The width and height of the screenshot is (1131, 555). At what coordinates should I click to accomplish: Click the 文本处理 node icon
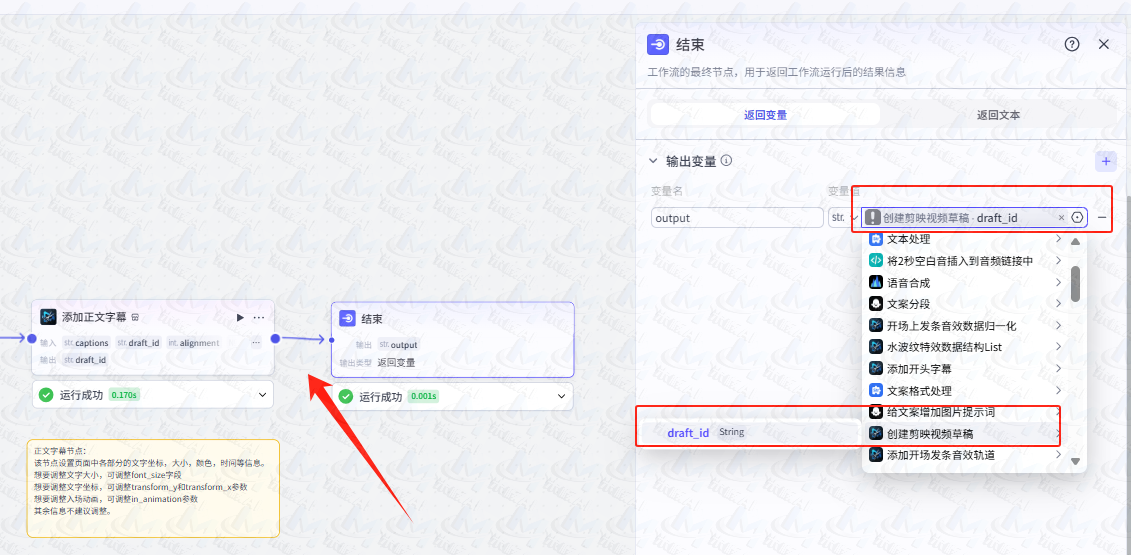tap(876, 239)
